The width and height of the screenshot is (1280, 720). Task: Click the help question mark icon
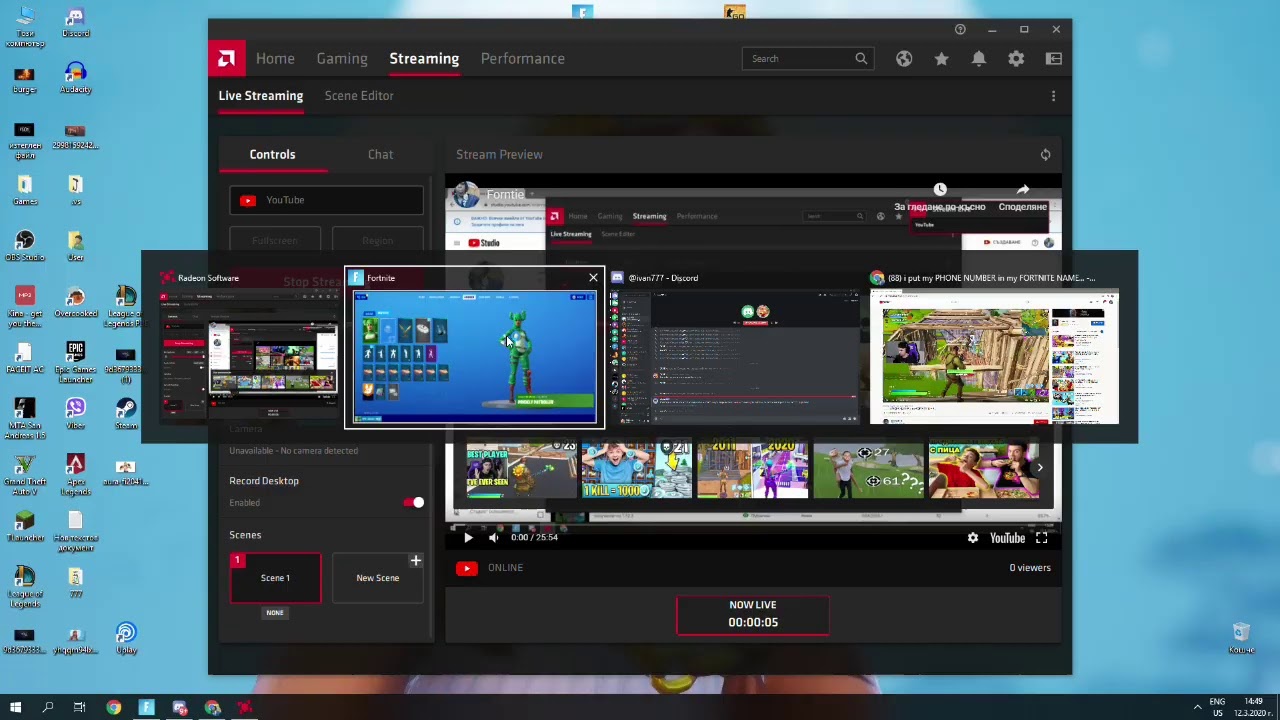tap(960, 29)
